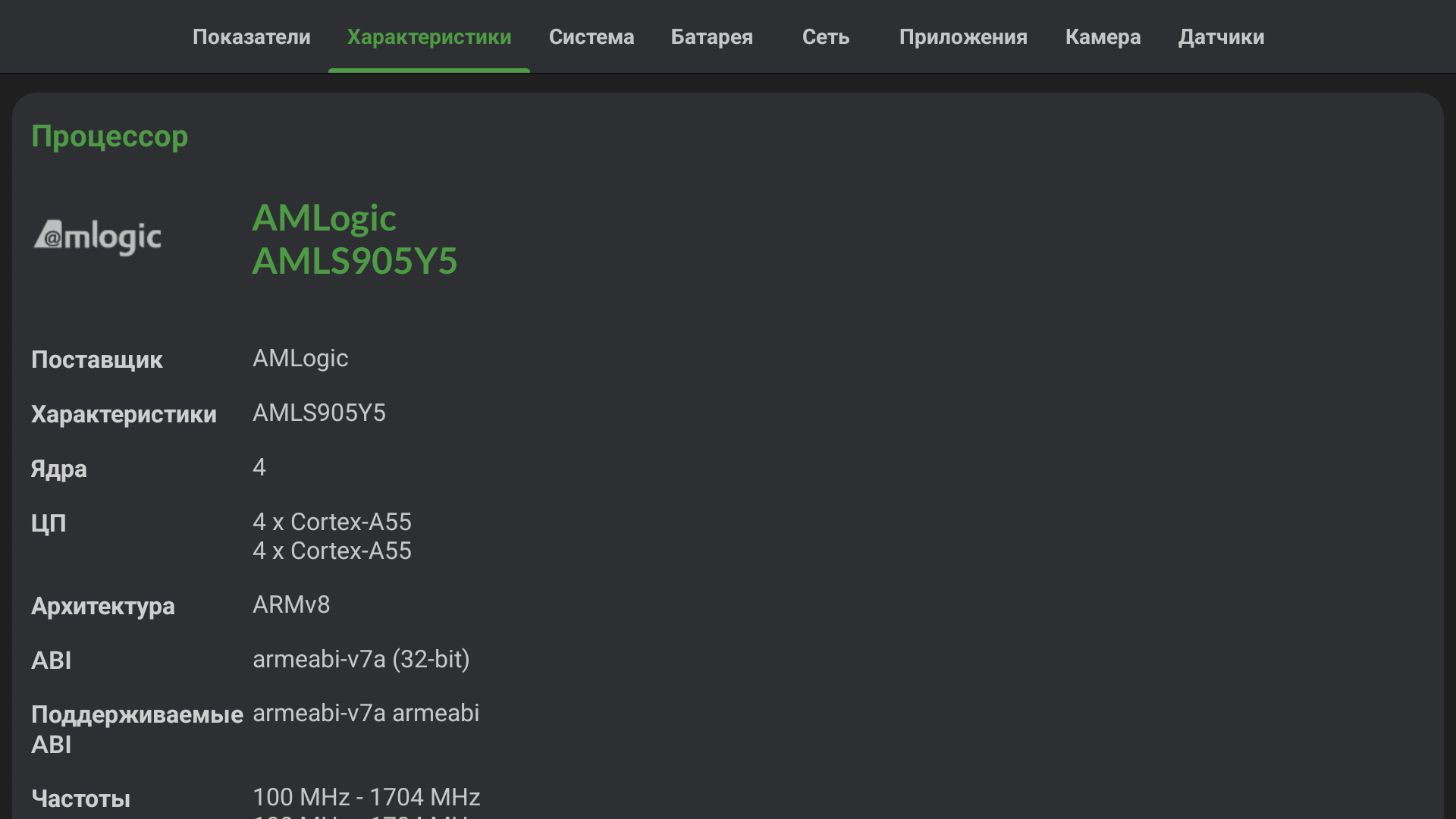Click the Процессор section heading
The image size is (1456, 819).
pyautogui.click(x=109, y=136)
